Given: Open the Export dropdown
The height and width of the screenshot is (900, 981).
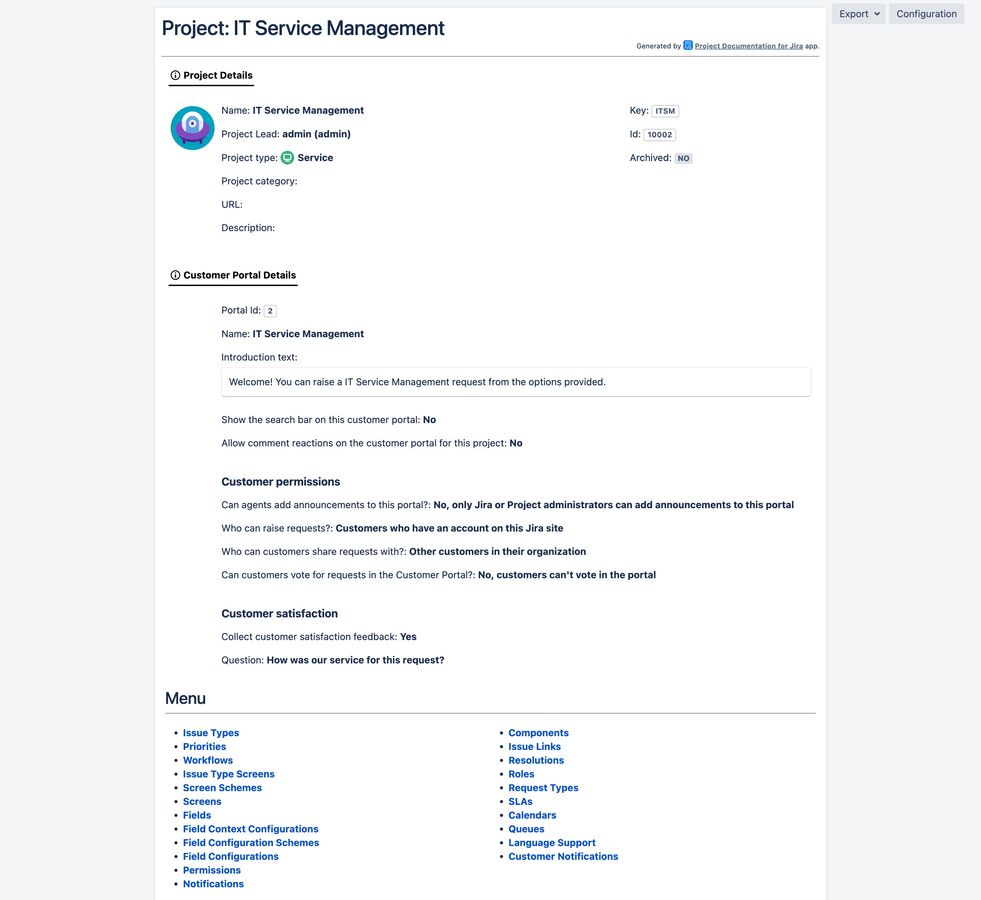Looking at the screenshot, I should point(858,14).
